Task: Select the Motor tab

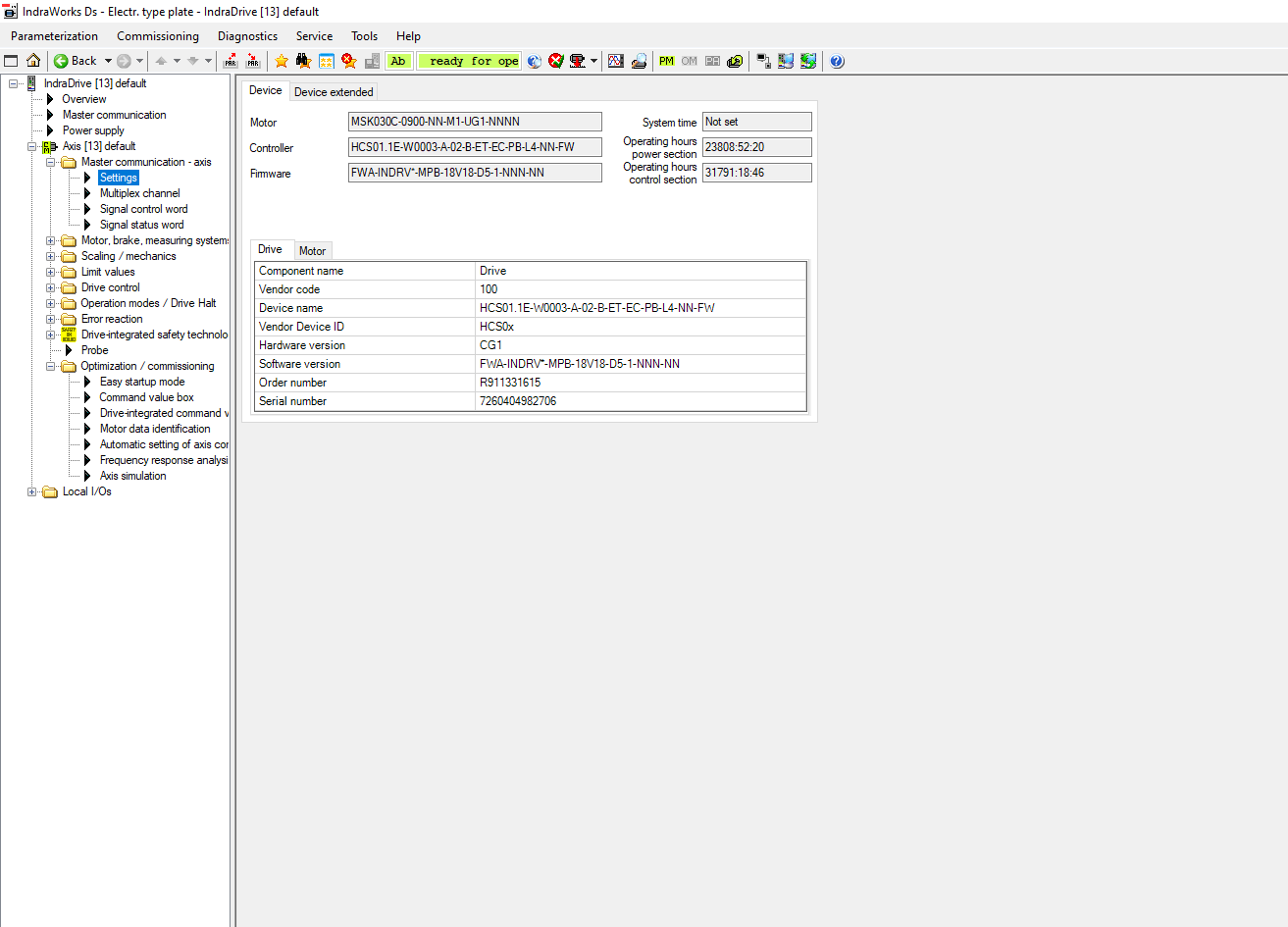Action: click(x=312, y=251)
